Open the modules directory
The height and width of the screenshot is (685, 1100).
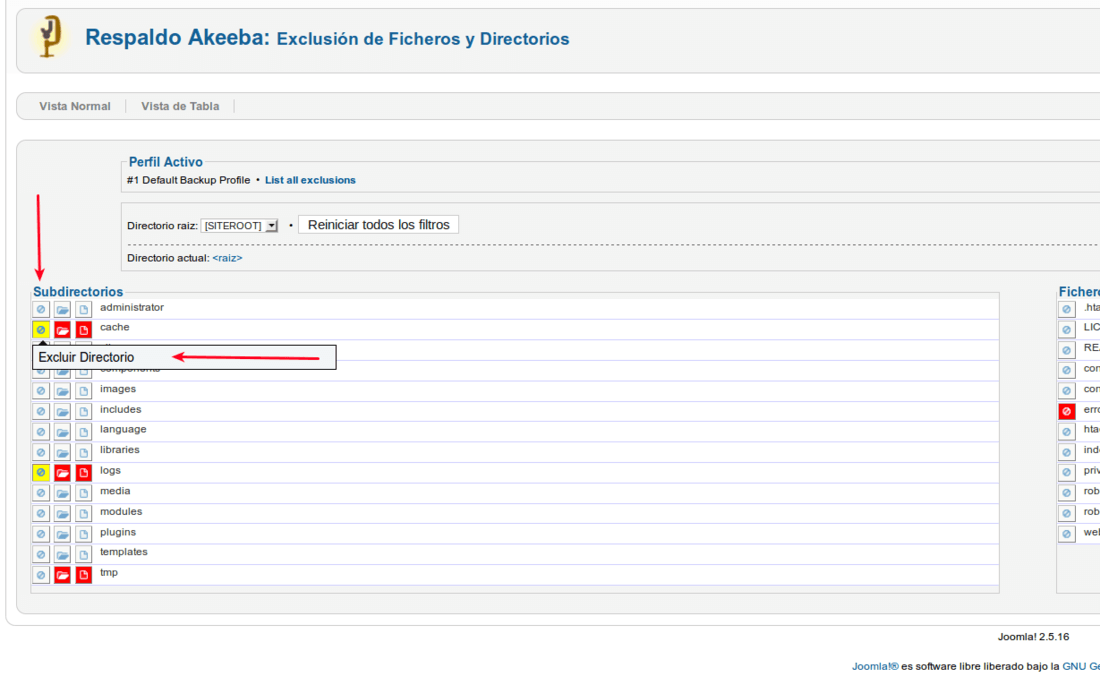pyautogui.click(x=121, y=512)
